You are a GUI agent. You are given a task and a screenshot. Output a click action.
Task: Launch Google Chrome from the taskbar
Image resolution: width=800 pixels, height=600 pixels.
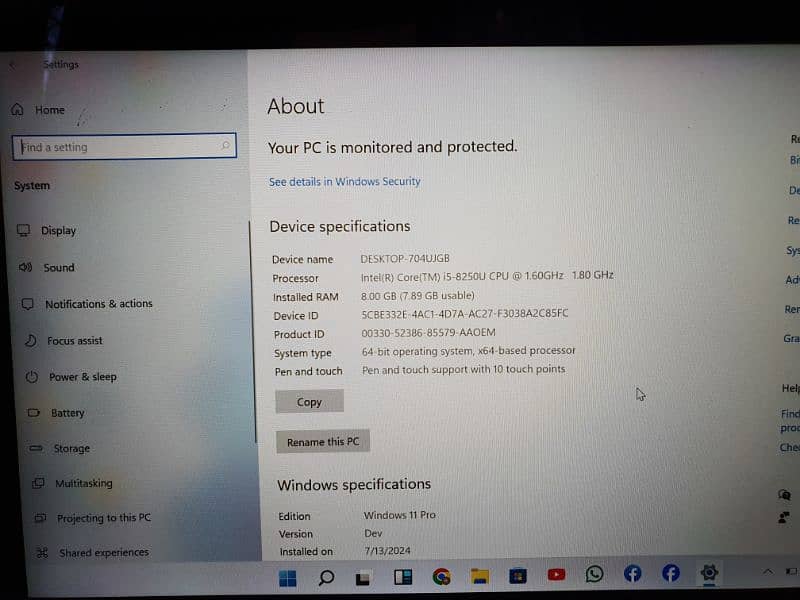click(441, 576)
